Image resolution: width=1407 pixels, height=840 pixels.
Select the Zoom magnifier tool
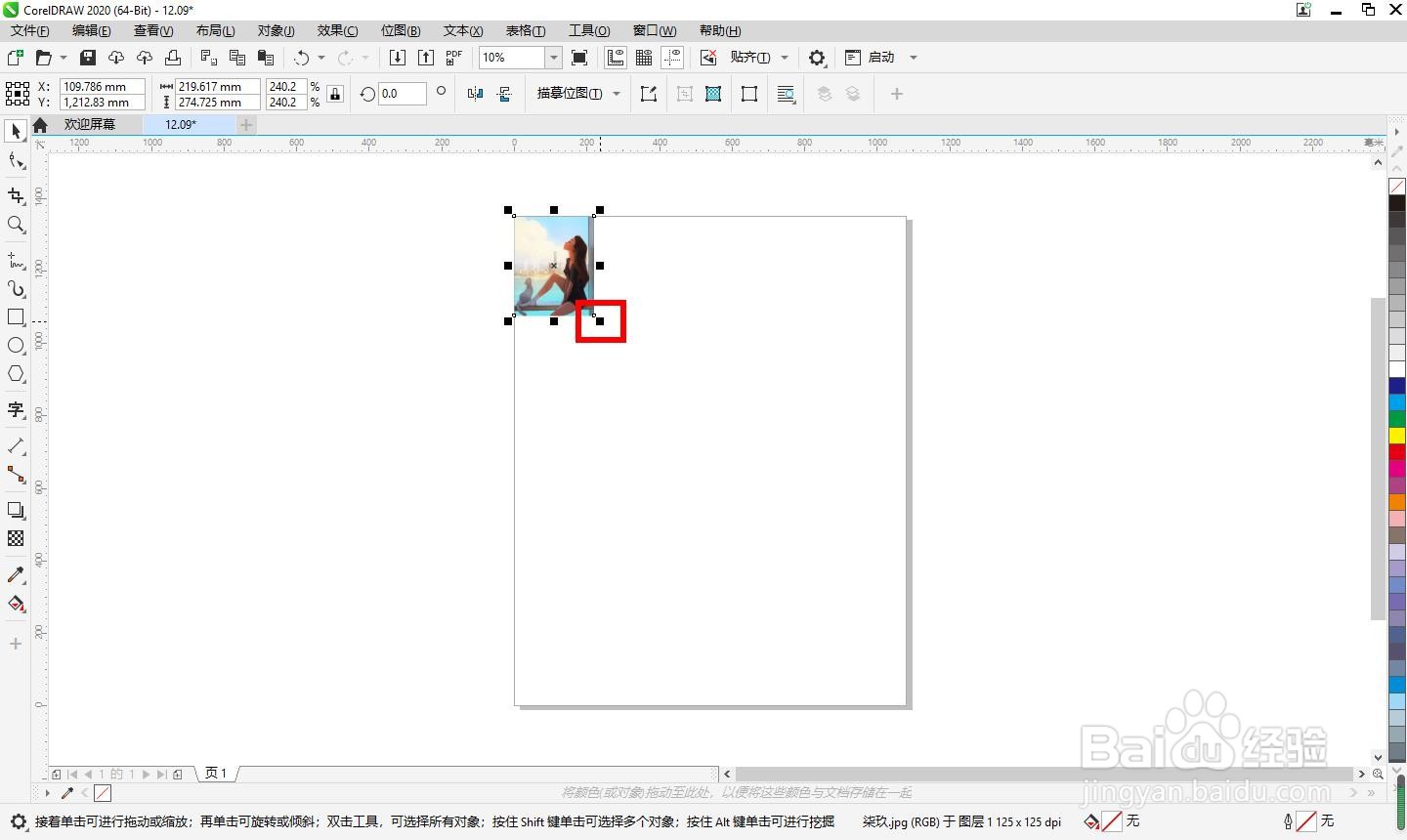click(16, 225)
